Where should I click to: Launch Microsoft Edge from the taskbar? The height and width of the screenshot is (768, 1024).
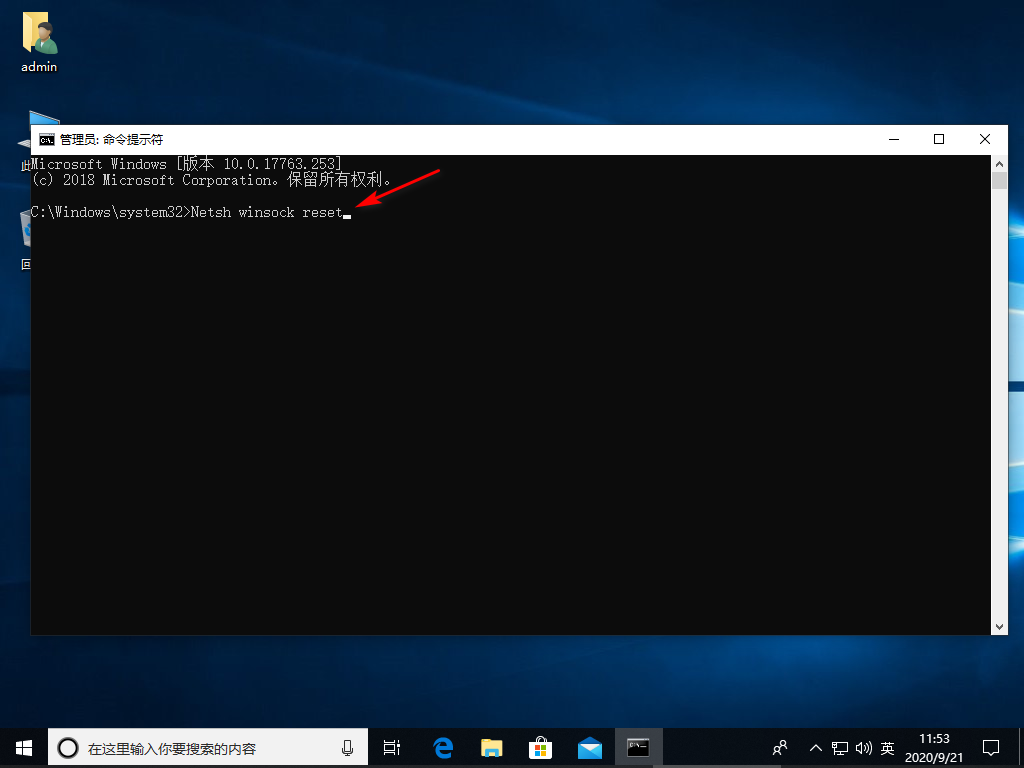pyautogui.click(x=442, y=747)
